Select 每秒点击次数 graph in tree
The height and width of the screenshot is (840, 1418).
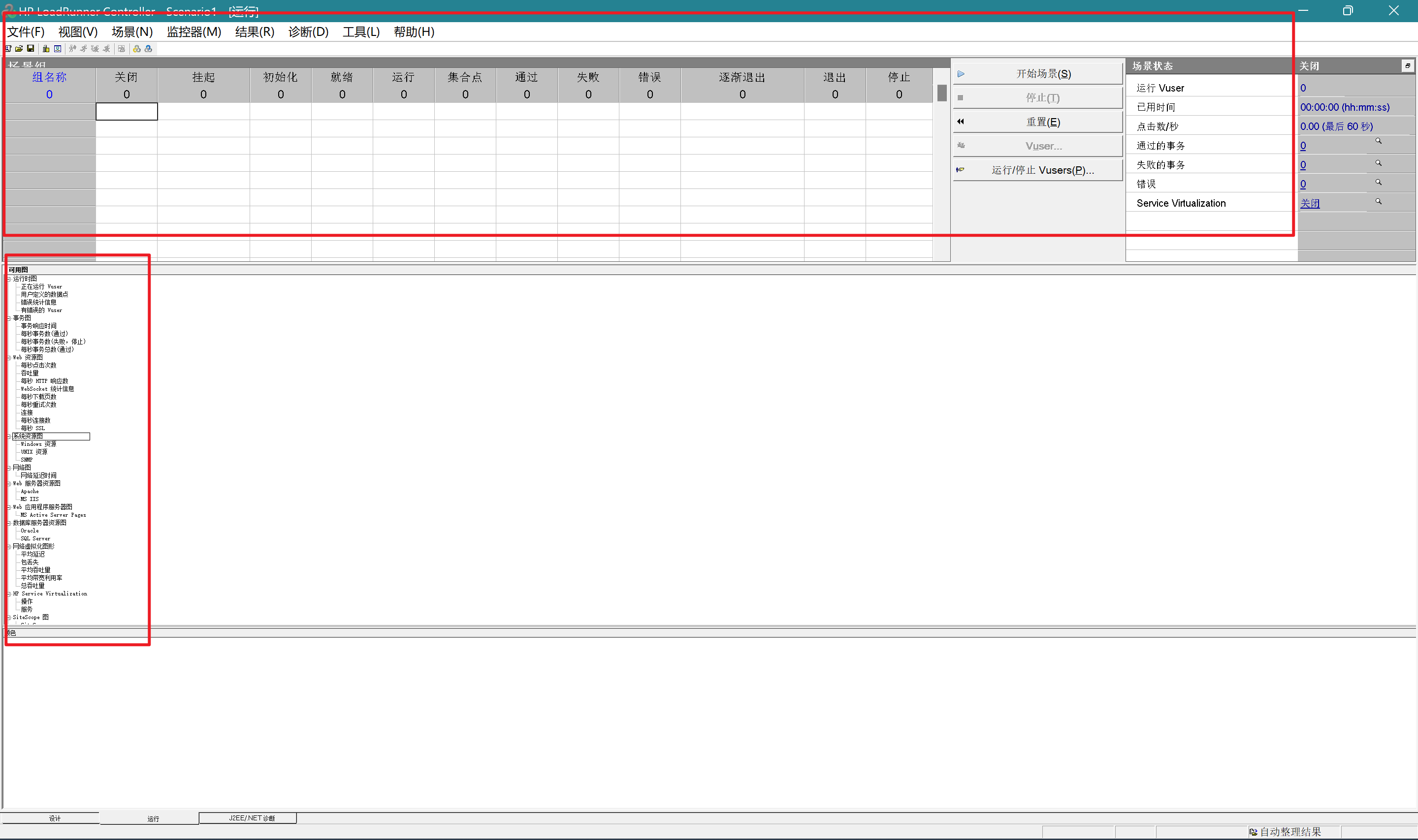[38, 366]
